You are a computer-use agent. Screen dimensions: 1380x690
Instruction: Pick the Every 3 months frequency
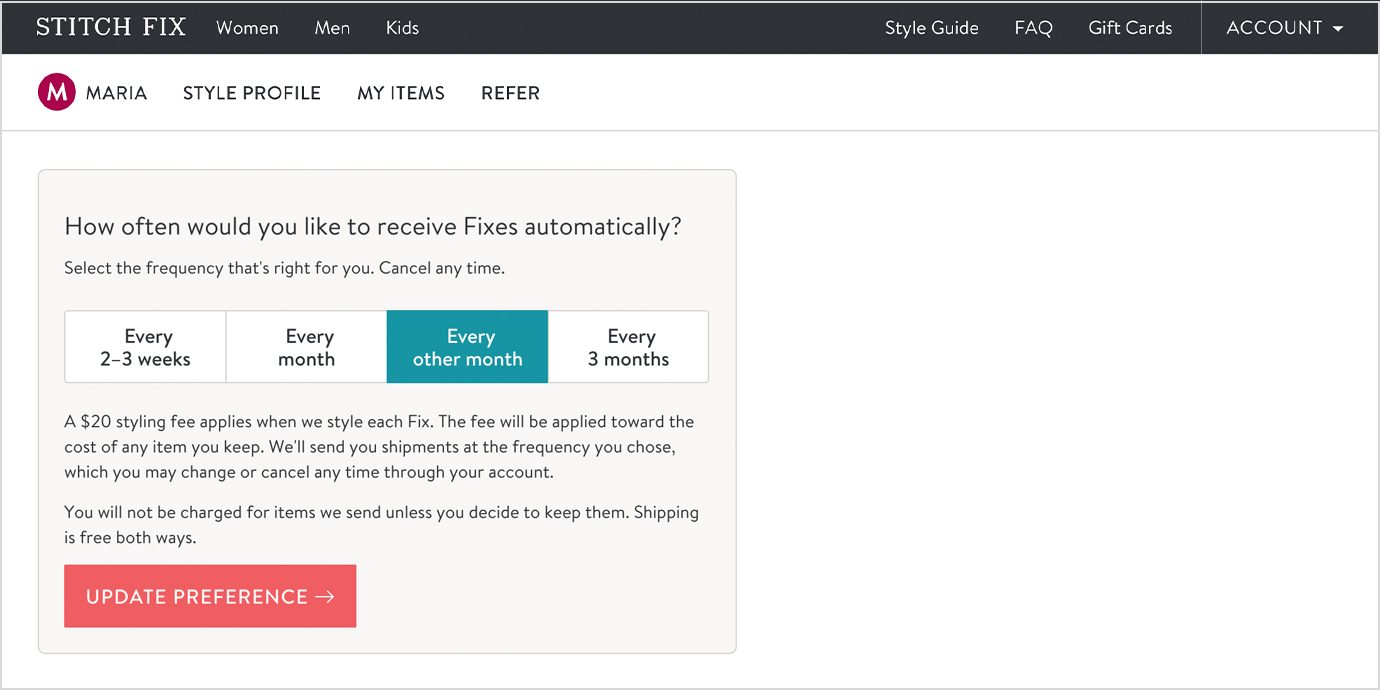click(629, 347)
